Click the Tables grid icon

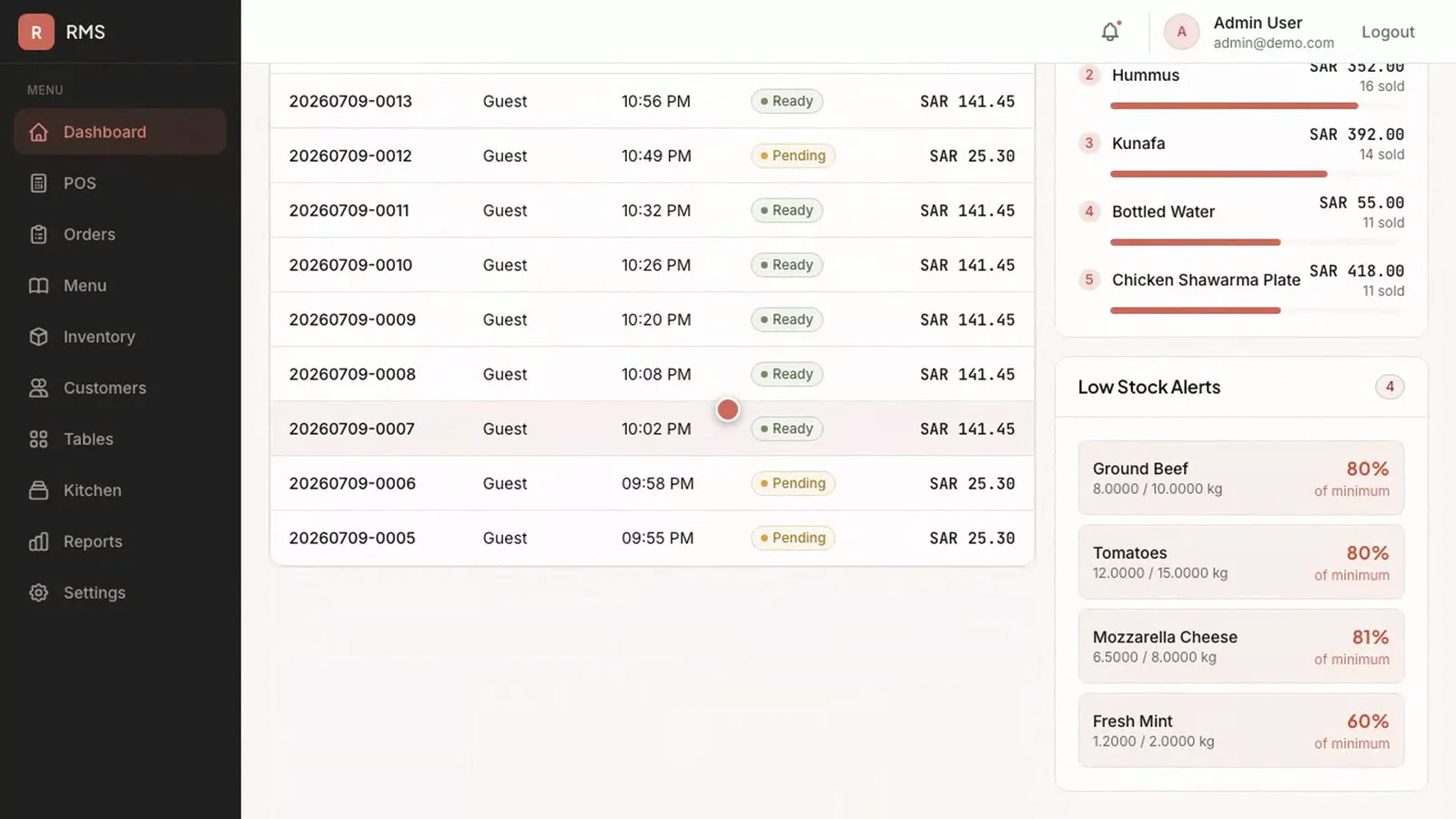pos(38,439)
